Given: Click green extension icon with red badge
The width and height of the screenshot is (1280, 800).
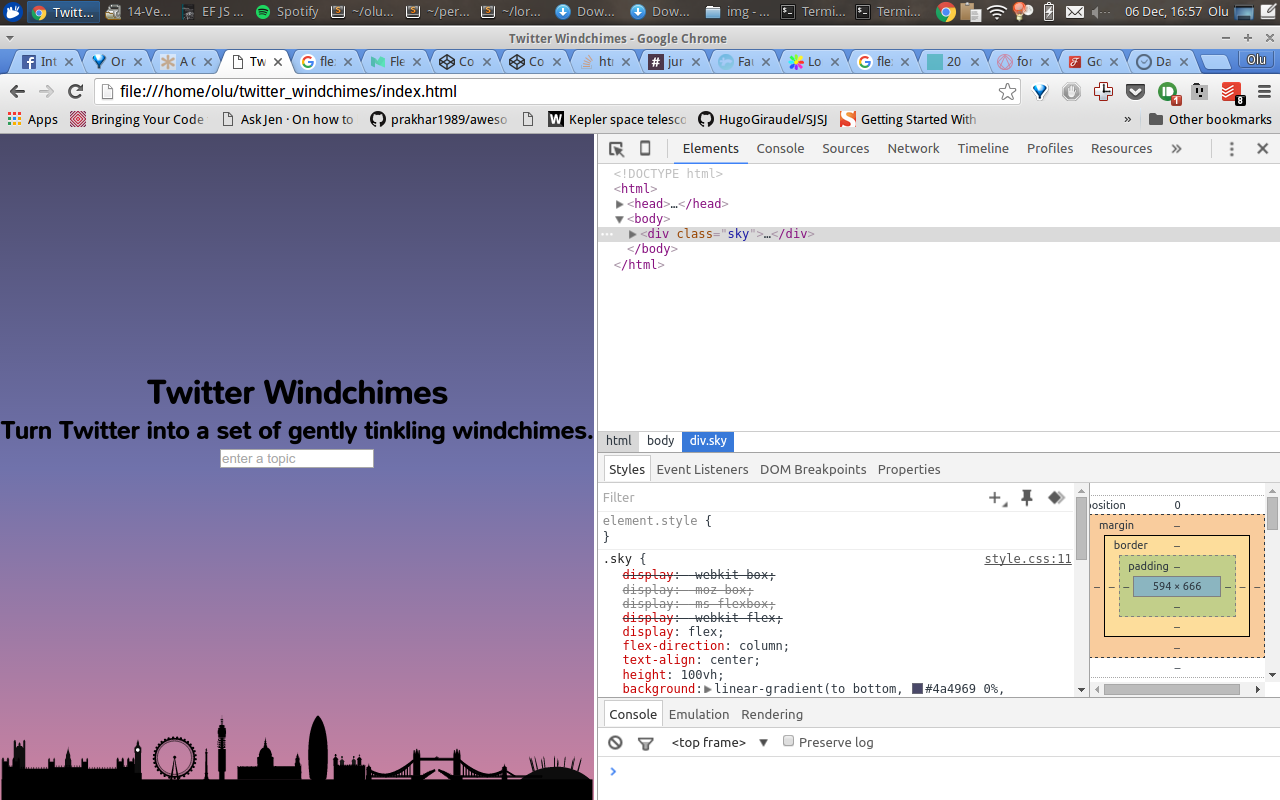Looking at the screenshot, I should pos(1168,93).
